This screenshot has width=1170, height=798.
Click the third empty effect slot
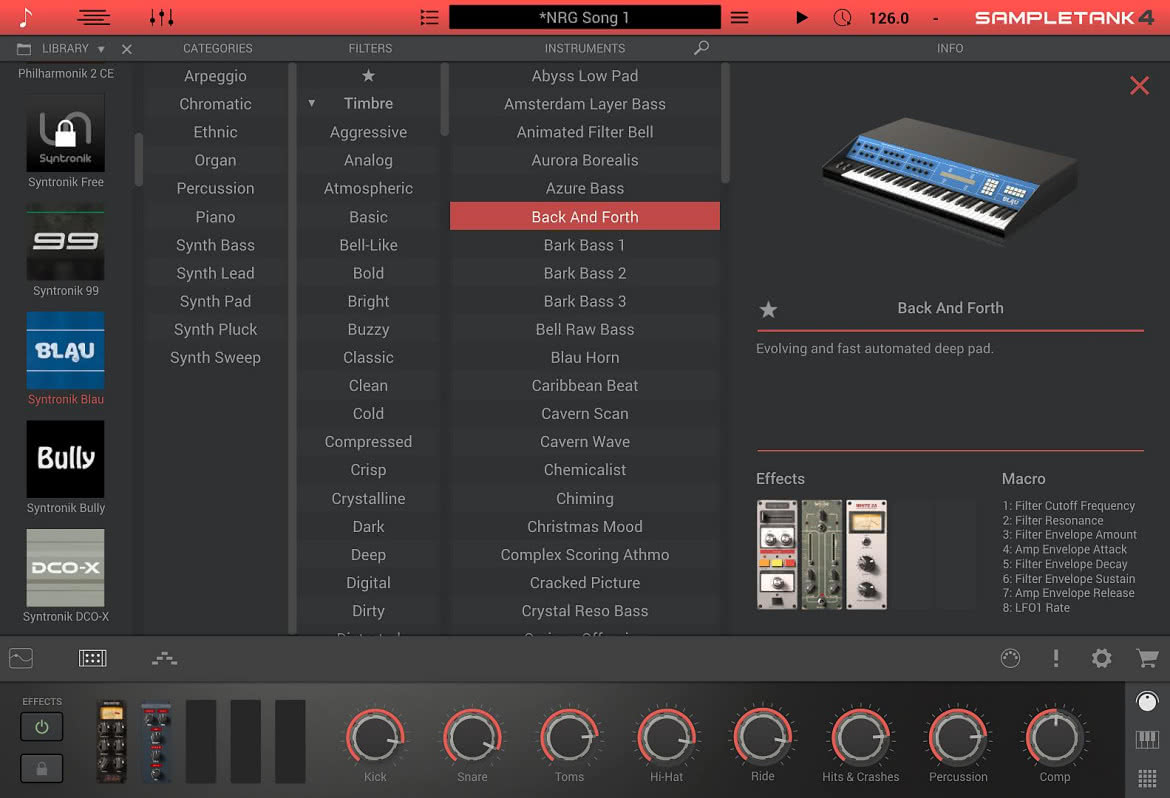201,742
